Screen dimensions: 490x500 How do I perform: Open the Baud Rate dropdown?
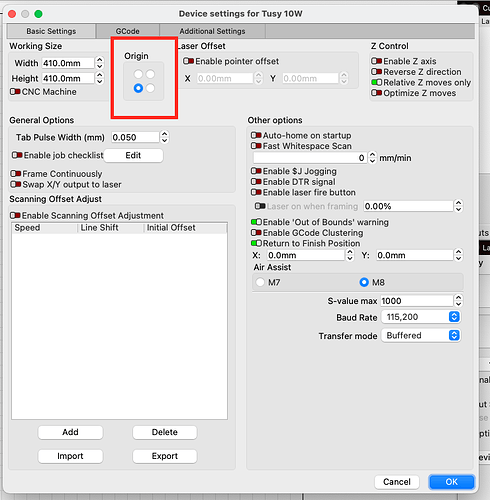[x=421, y=317]
